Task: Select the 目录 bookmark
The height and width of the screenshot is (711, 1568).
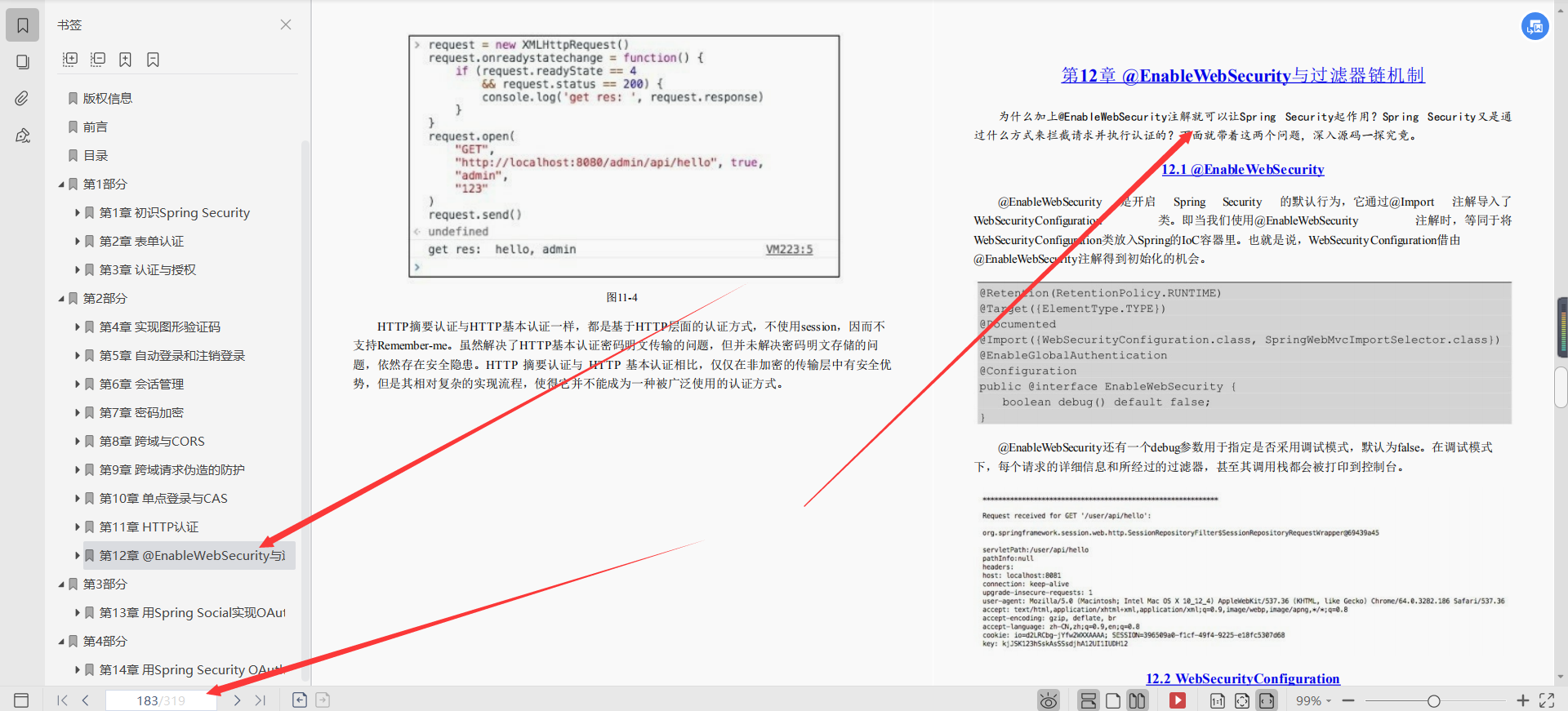Action: tap(95, 155)
